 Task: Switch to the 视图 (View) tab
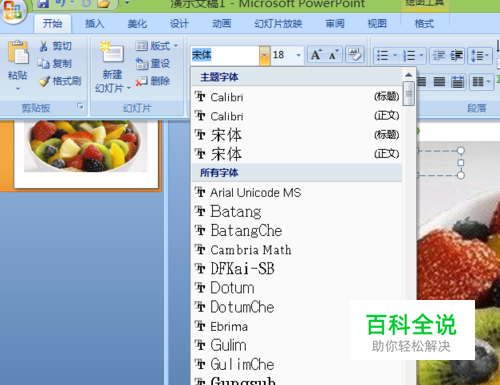point(377,24)
